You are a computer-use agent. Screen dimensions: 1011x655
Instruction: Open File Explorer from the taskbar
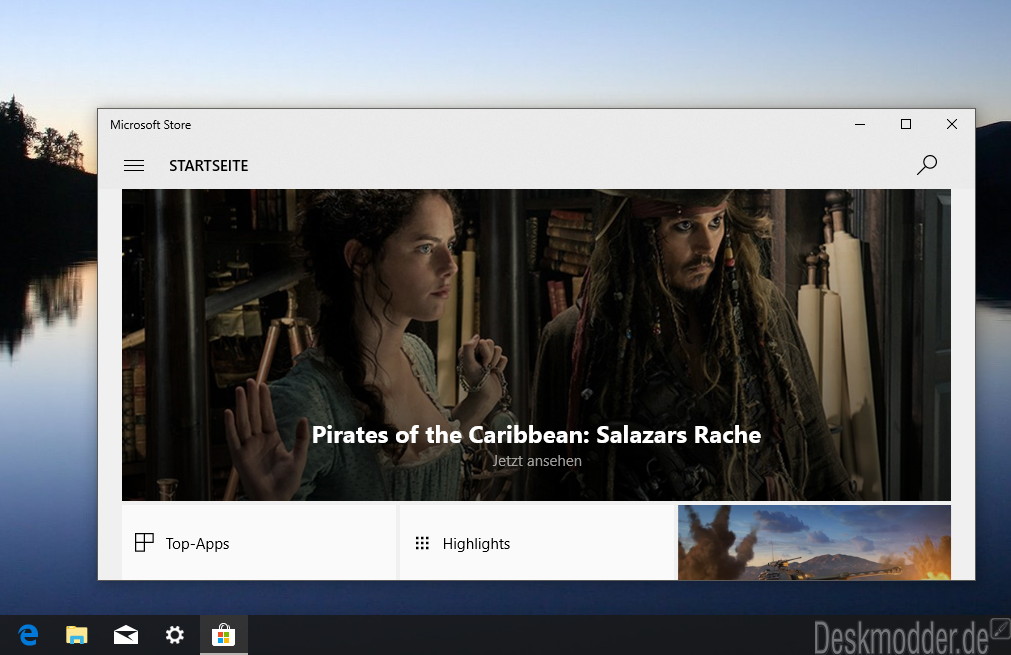click(77, 635)
